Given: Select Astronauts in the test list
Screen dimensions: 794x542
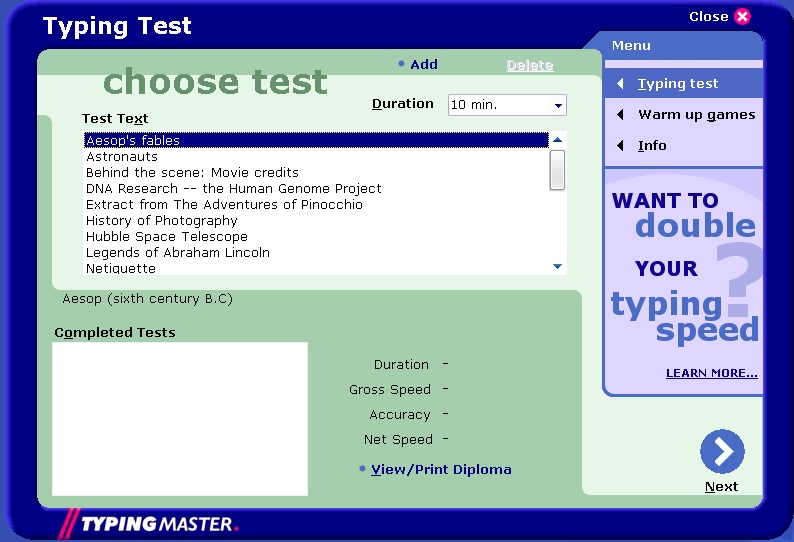Looking at the screenshot, I should [316, 157].
